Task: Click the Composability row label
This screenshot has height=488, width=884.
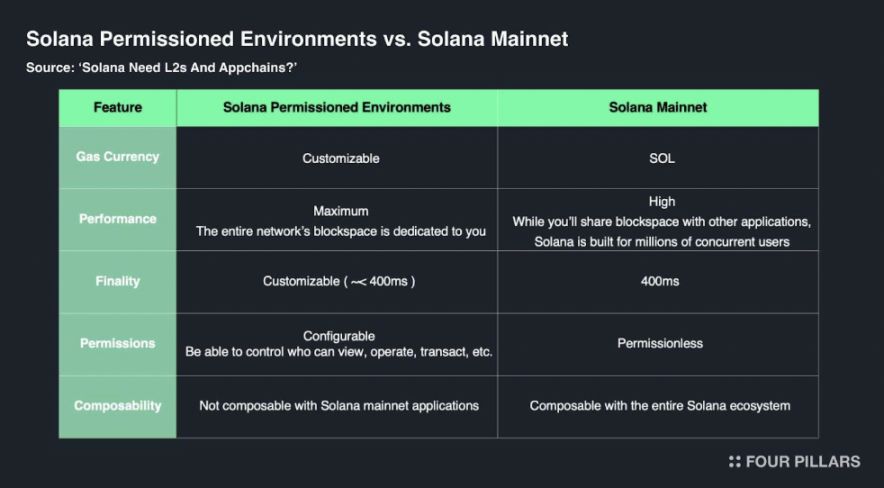Action: (117, 406)
